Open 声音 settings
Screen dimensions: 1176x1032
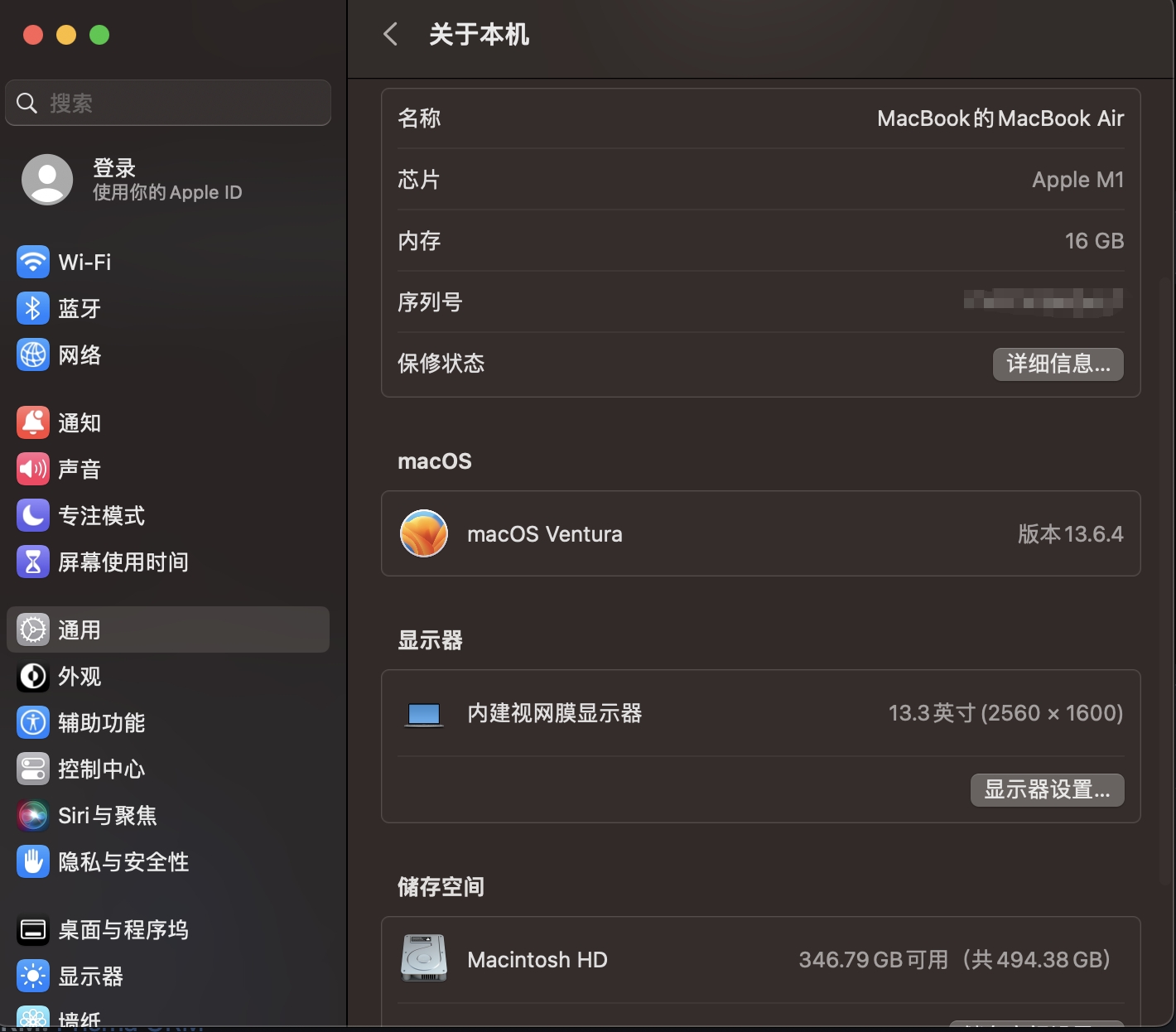click(x=80, y=469)
